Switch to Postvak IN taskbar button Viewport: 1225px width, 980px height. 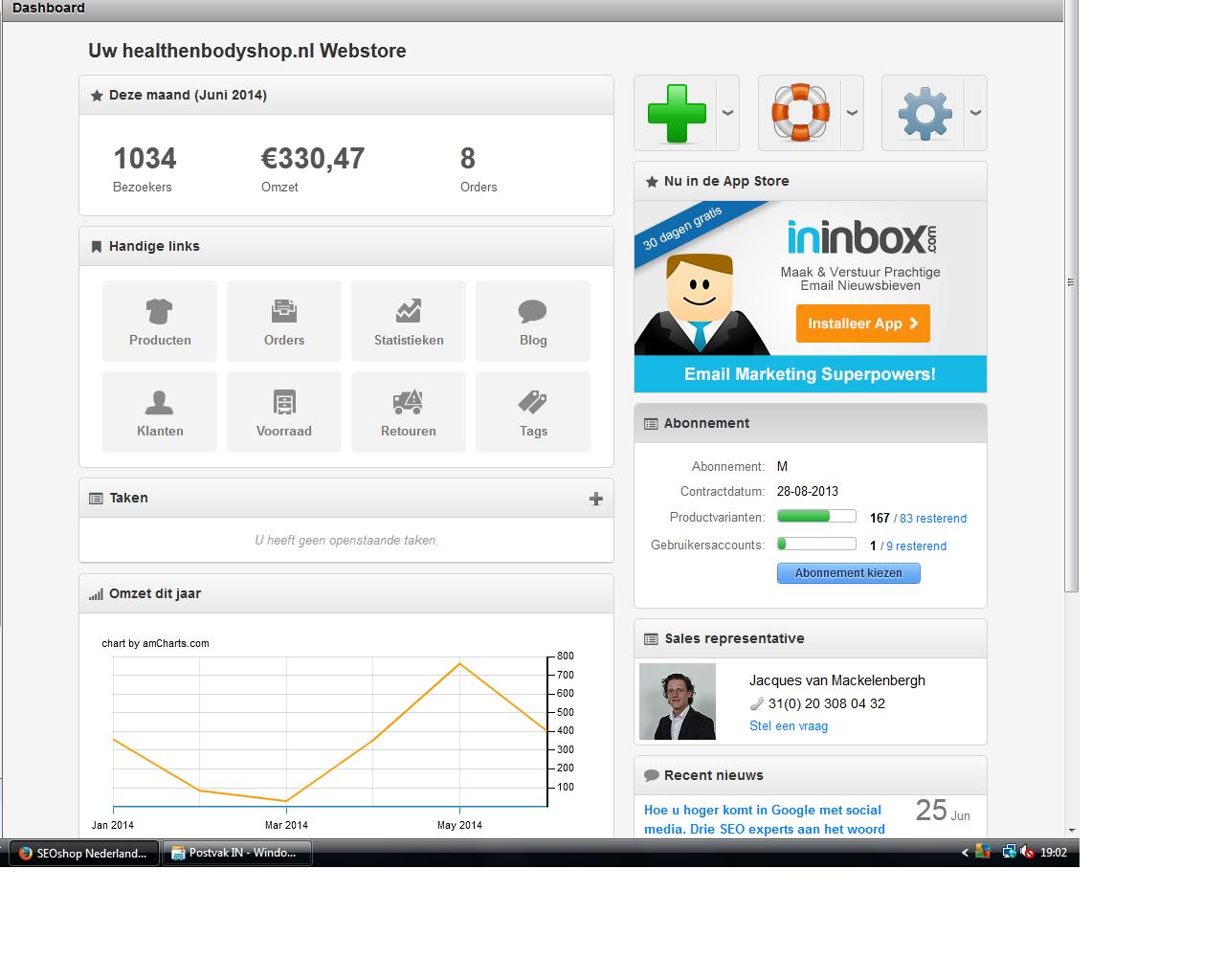click(x=237, y=853)
